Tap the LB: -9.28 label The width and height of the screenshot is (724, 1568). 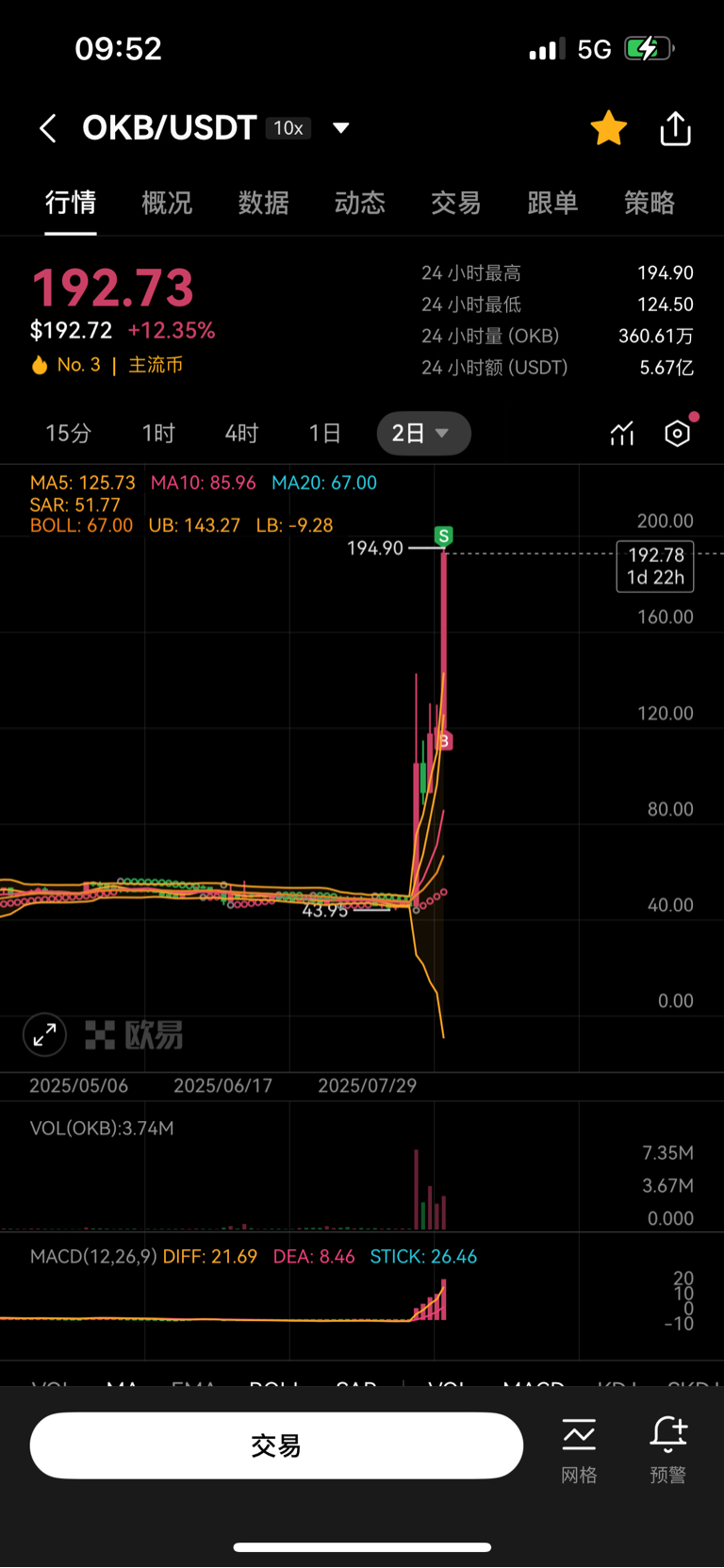click(x=294, y=525)
